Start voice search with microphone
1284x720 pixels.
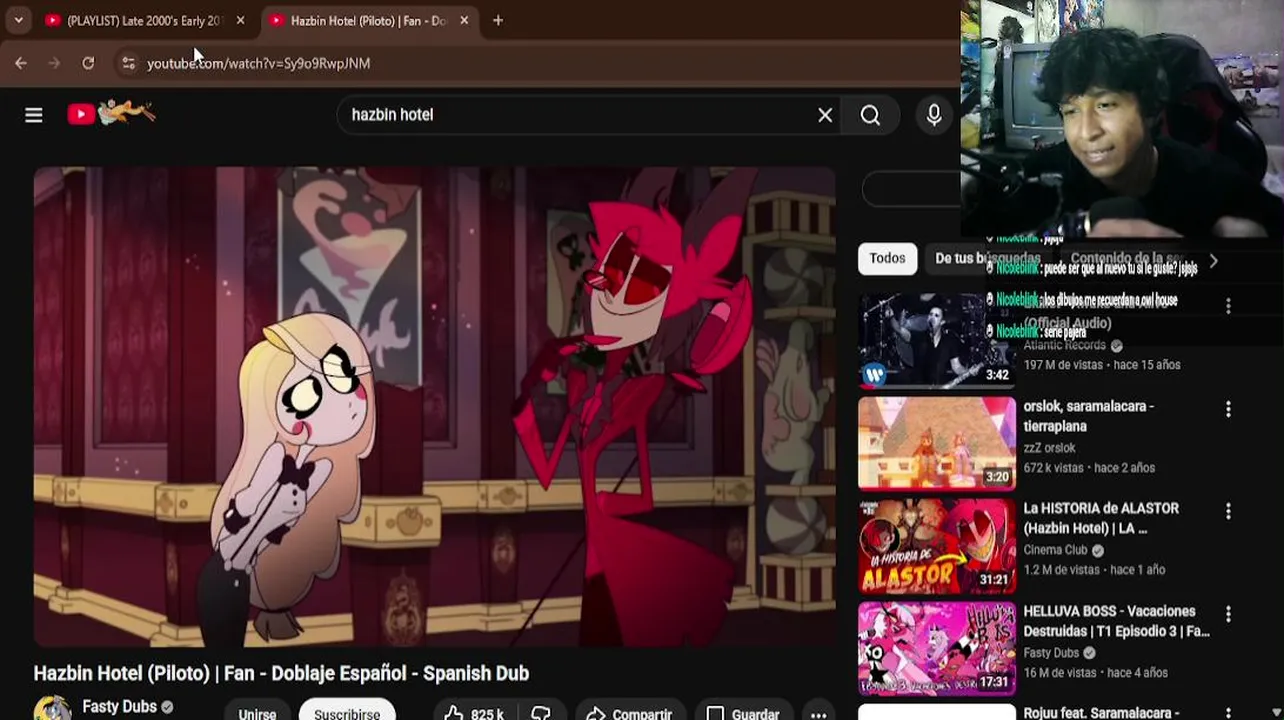pos(934,115)
